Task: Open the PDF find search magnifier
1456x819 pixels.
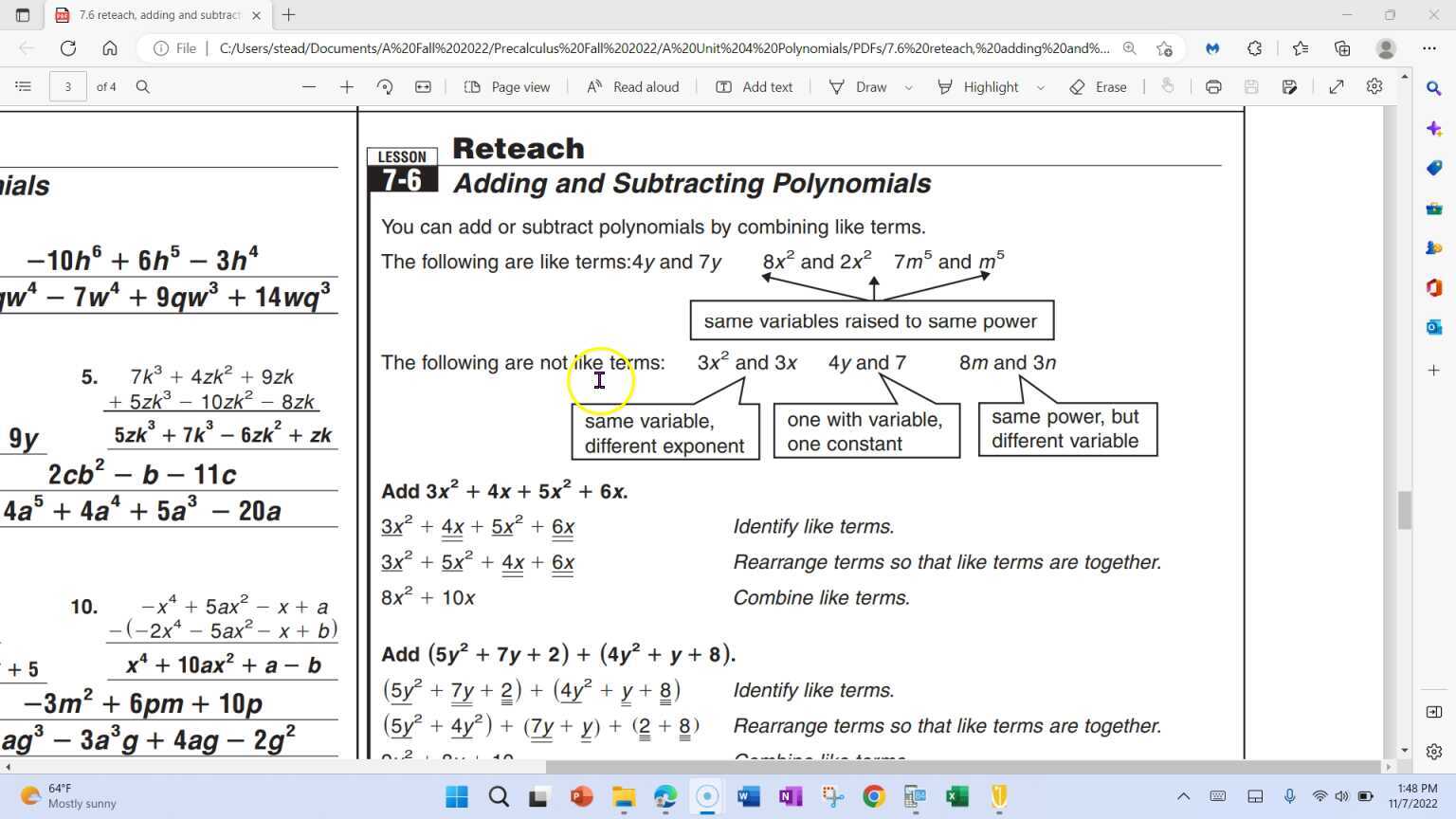Action: coord(142,86)
